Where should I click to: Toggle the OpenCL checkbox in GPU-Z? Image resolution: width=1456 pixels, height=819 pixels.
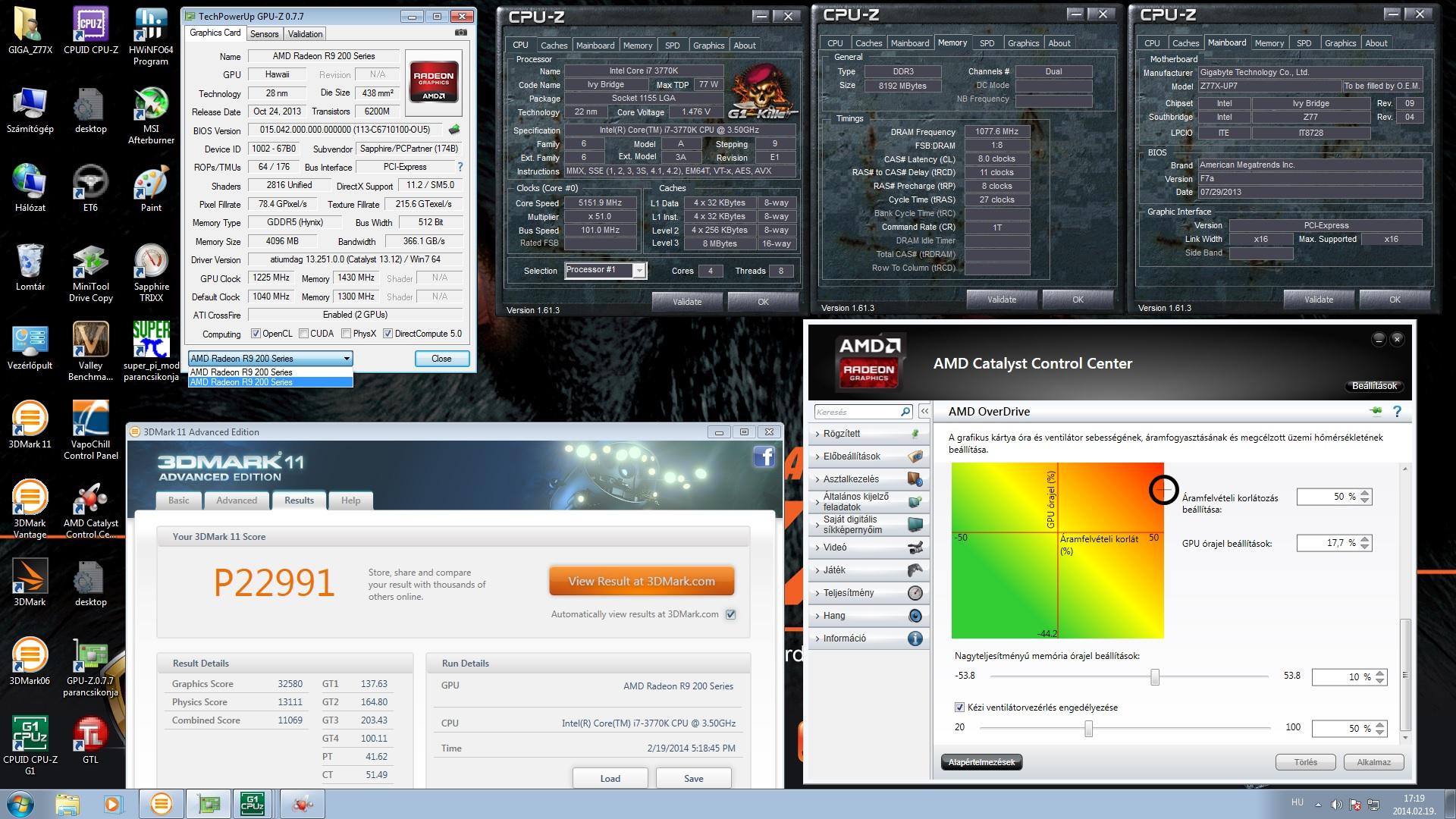(x=256, y=334)
